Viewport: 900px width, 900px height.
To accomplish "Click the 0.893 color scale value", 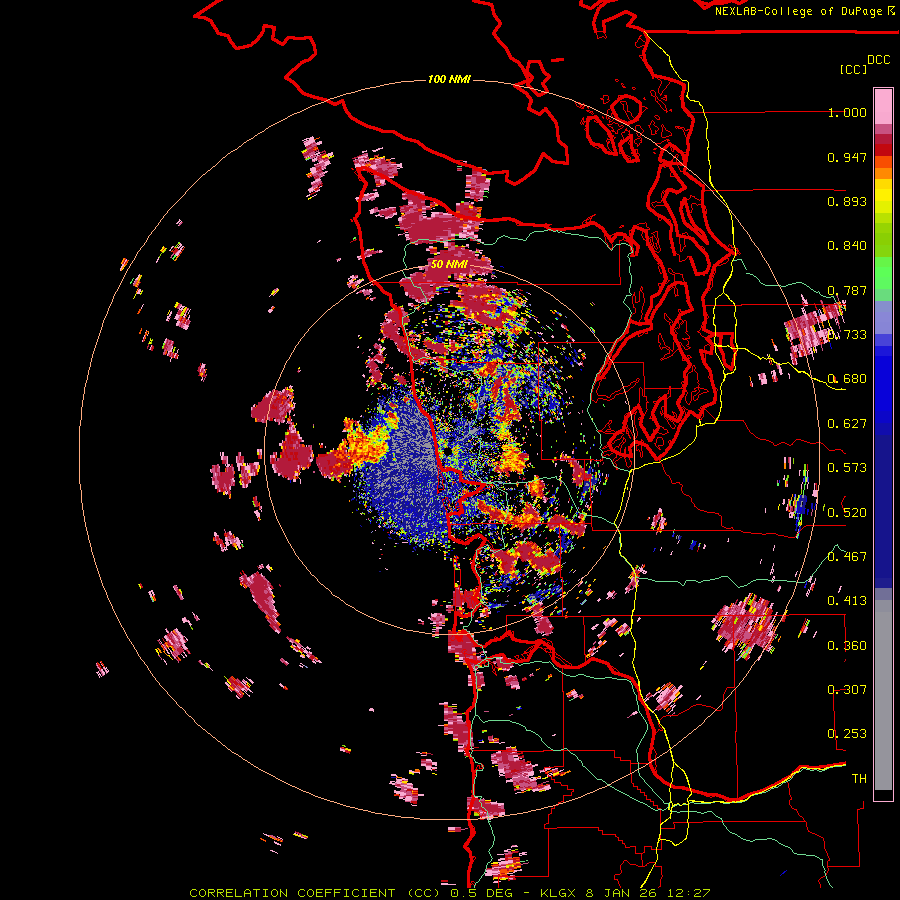I will pos(847,201).
